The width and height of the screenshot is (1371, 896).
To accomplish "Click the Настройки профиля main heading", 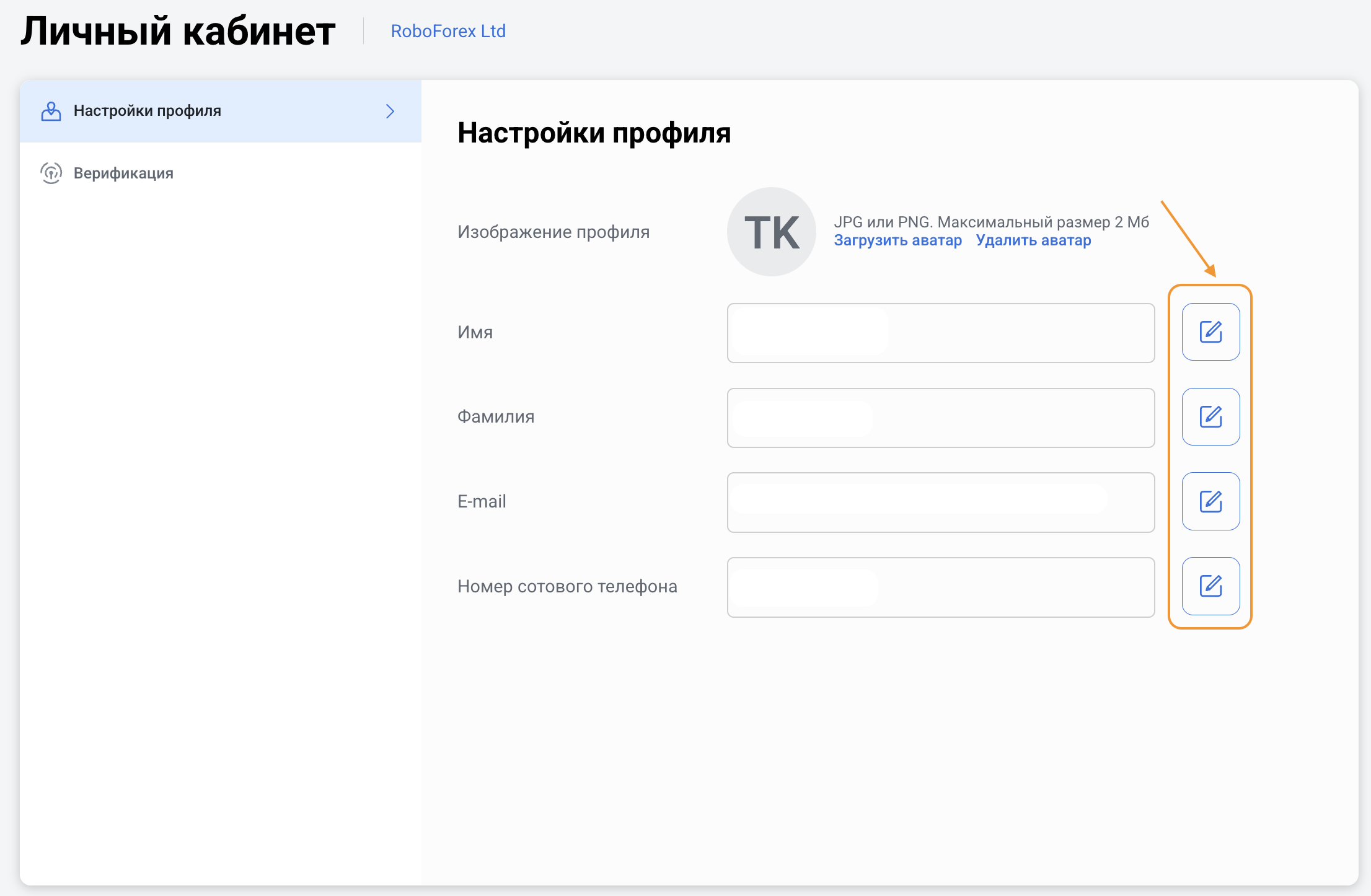I will (594, 133).
